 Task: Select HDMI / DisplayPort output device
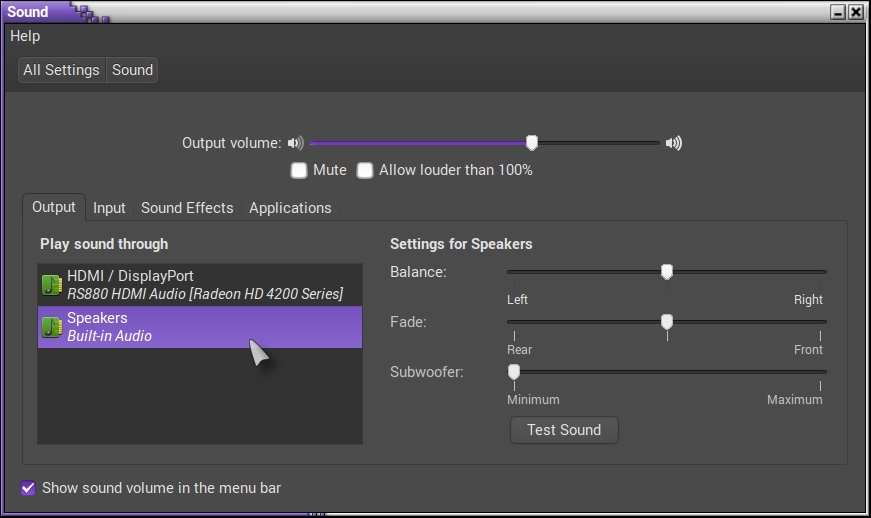click(x=200, y=285)
